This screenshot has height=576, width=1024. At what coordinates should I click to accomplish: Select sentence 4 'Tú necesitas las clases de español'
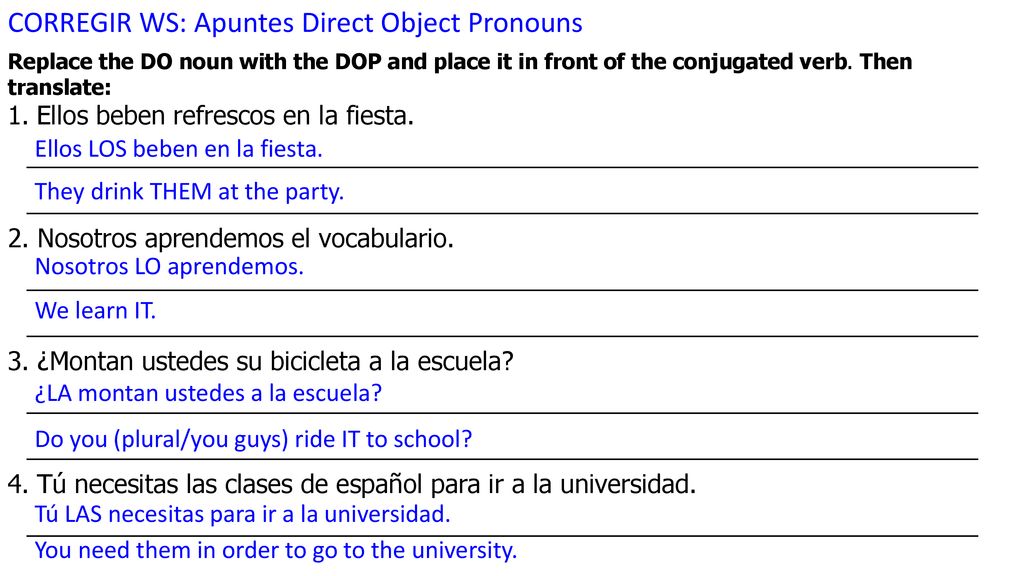pyautogui.click(x=351, y=484)
